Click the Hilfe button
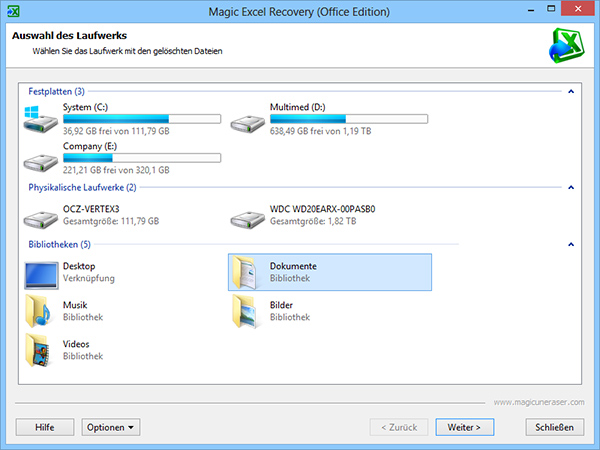The height and width of the screenshot is (450, 600). click(x=45, y=427)
